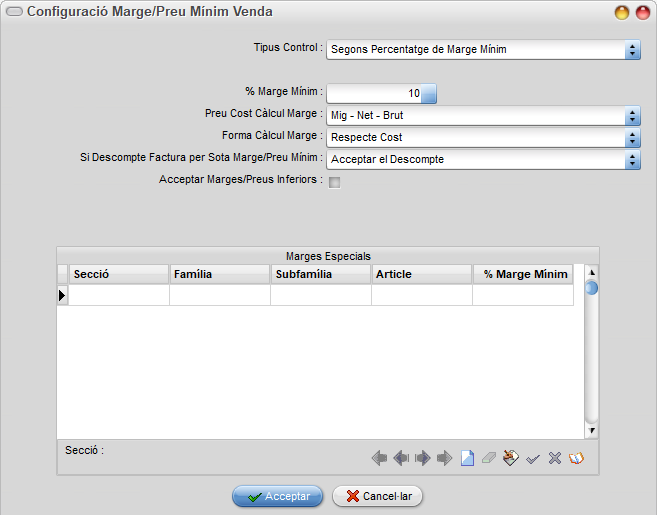Open Forma Càlcul Marge dropdown
This screenshot has width=657, height=515.
tap(484, 137)
